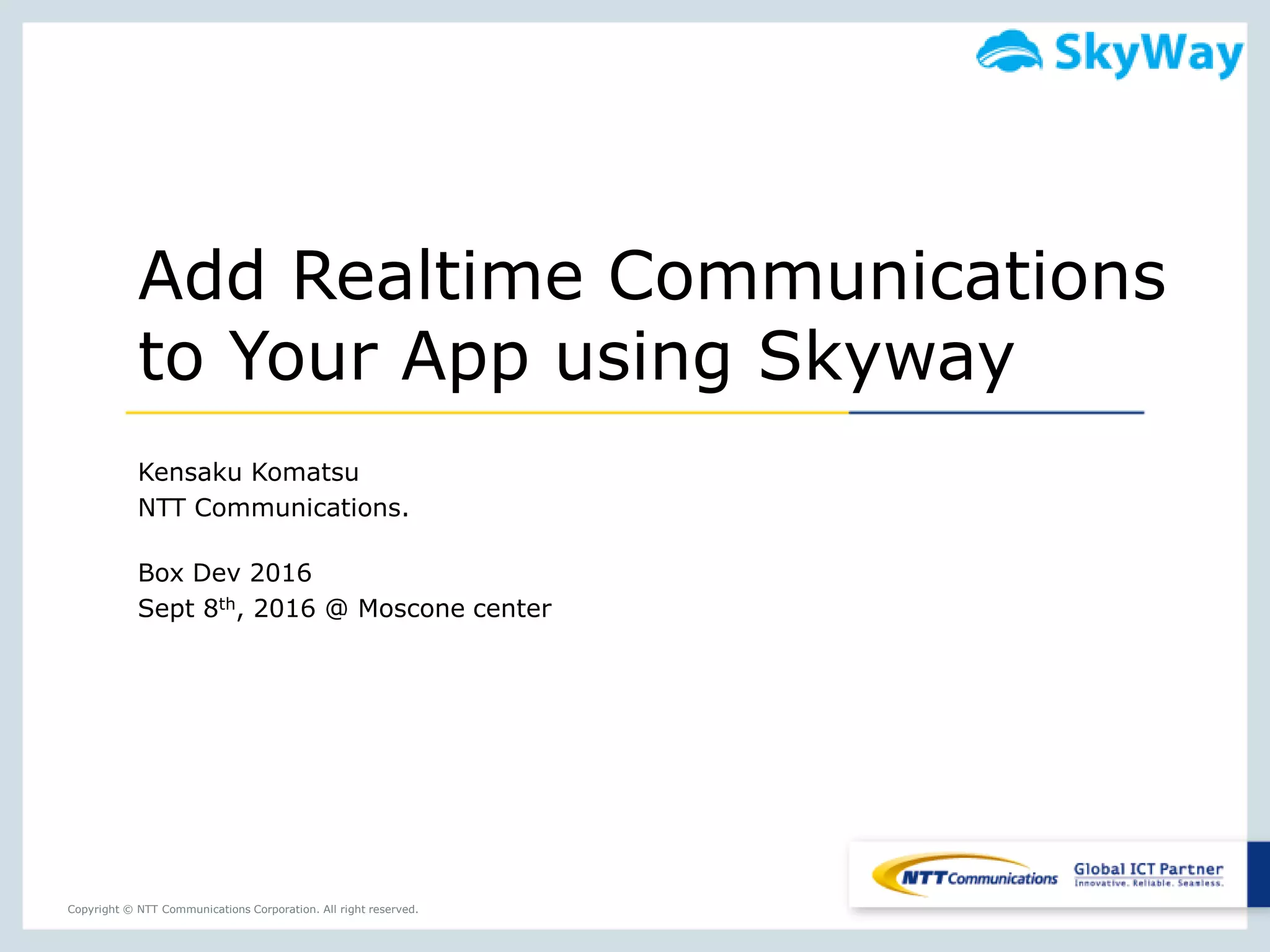Click the blue portion of the underline
1270x952 pixels.
pyautogui.click(x=995, y=412)
